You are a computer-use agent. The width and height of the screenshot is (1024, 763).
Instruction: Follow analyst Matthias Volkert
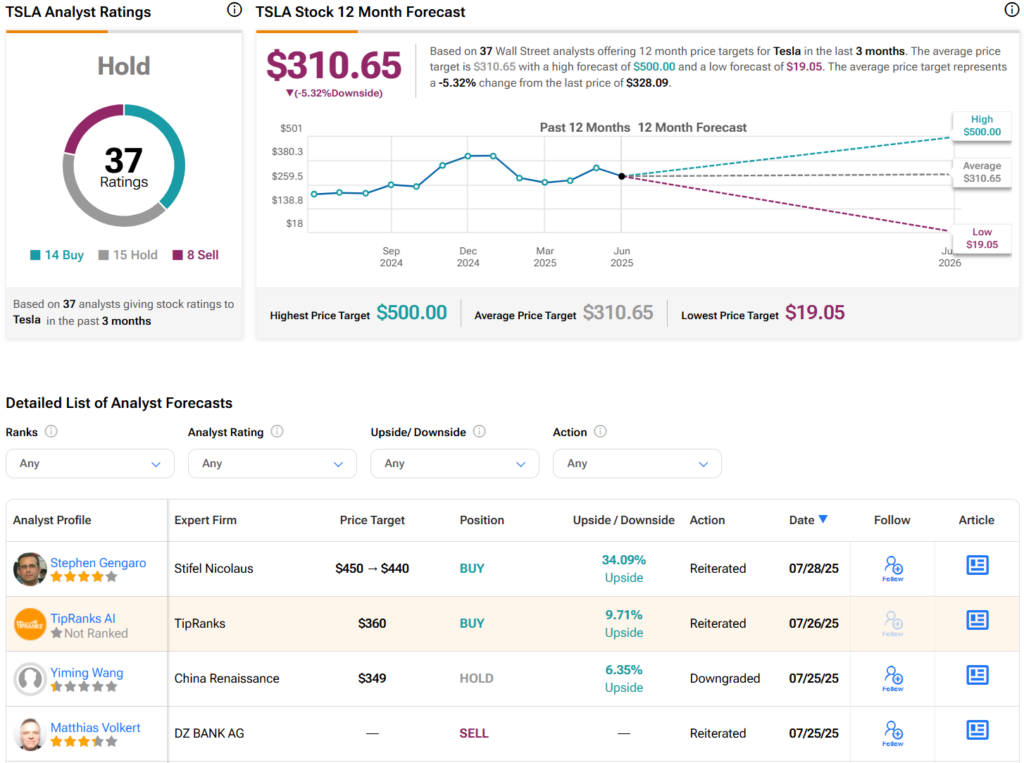[893, 733]
